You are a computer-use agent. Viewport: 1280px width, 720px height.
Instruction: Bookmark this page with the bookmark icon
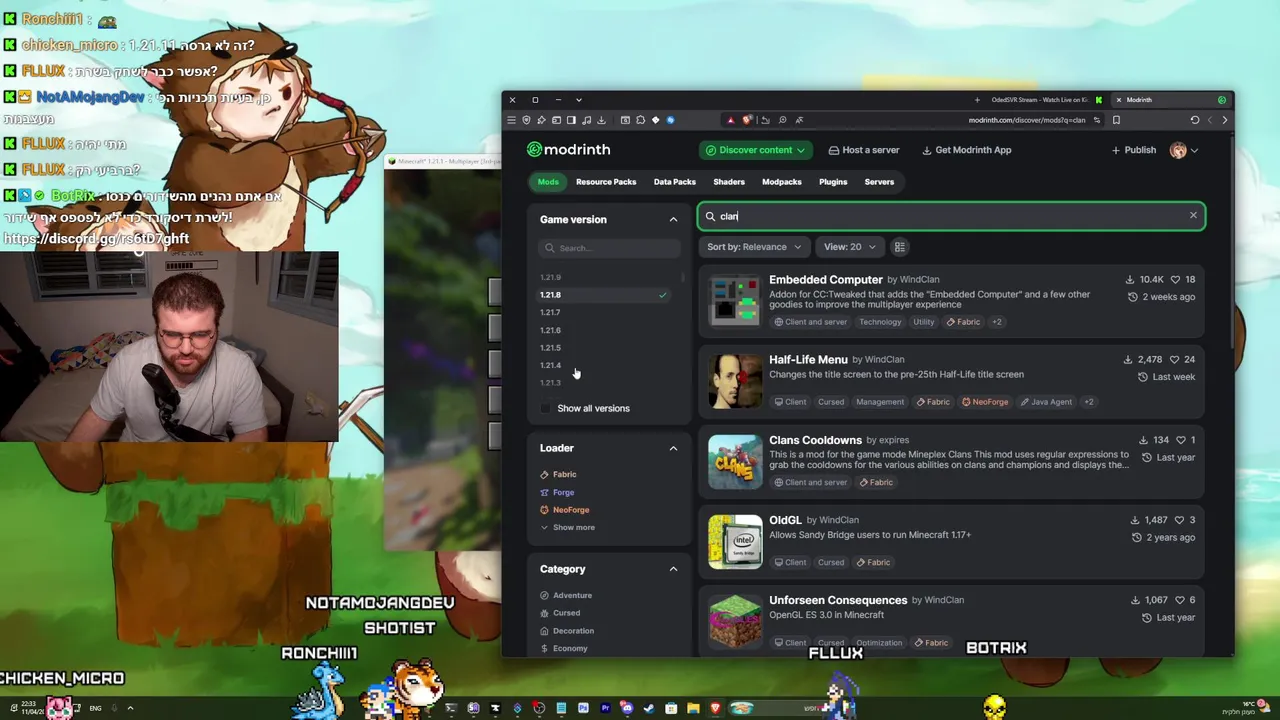click(x=1116, y=120)
